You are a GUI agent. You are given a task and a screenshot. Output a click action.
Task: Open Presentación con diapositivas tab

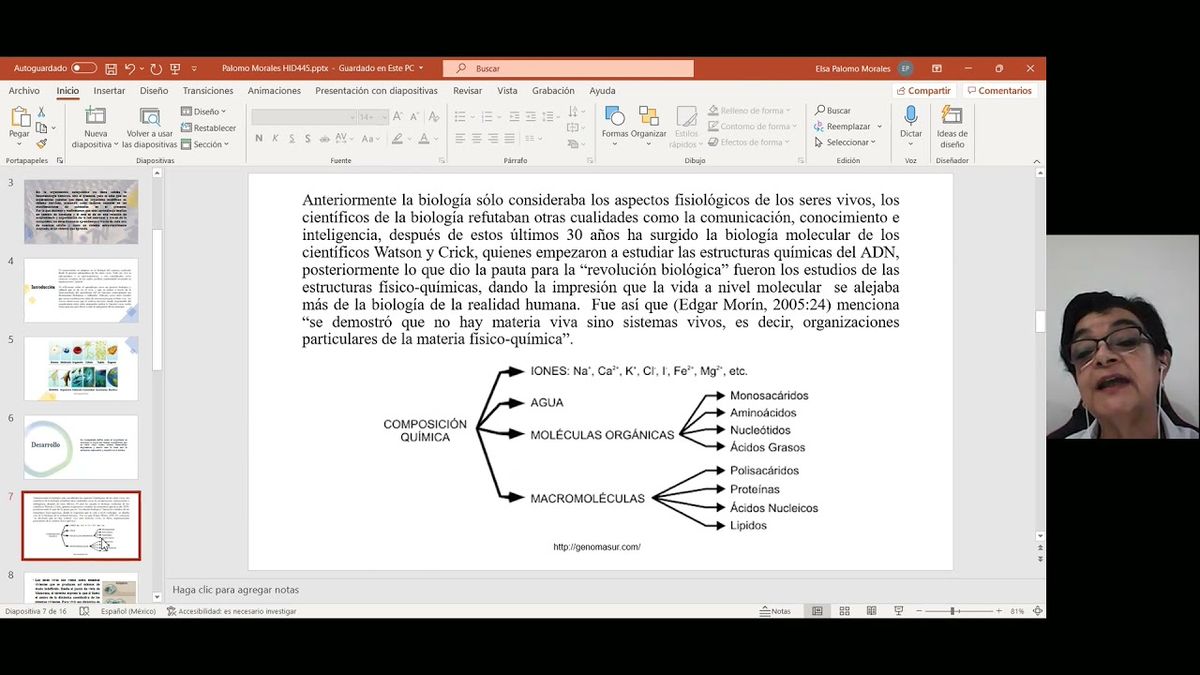tap(376, 91)
